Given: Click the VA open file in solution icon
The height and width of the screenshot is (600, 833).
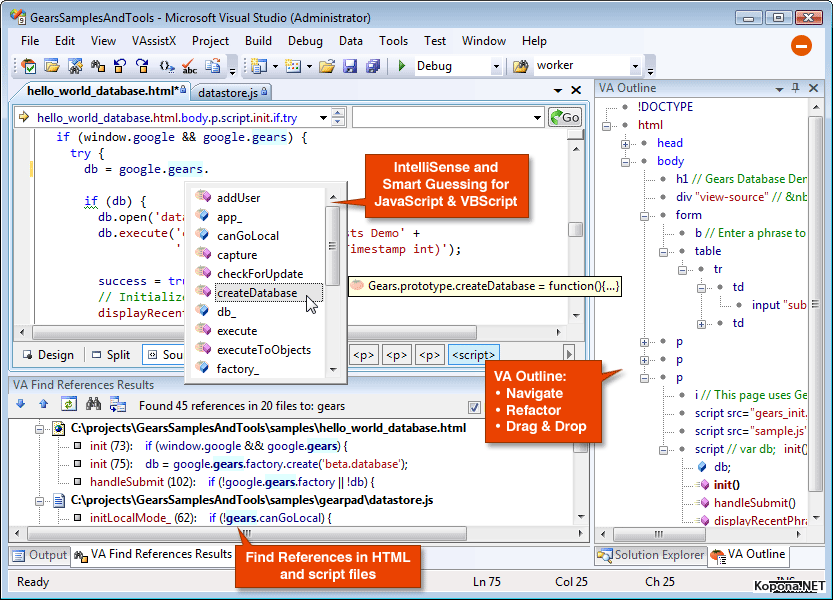Looking at the screenshot, I should tap(52, 66).
